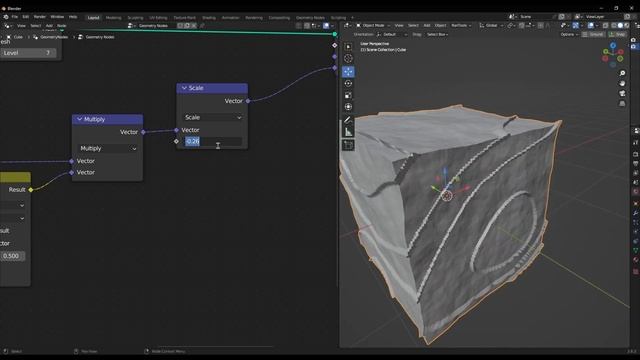Activate the Transform tool
The image size is (640, 360).
[348, 107]
